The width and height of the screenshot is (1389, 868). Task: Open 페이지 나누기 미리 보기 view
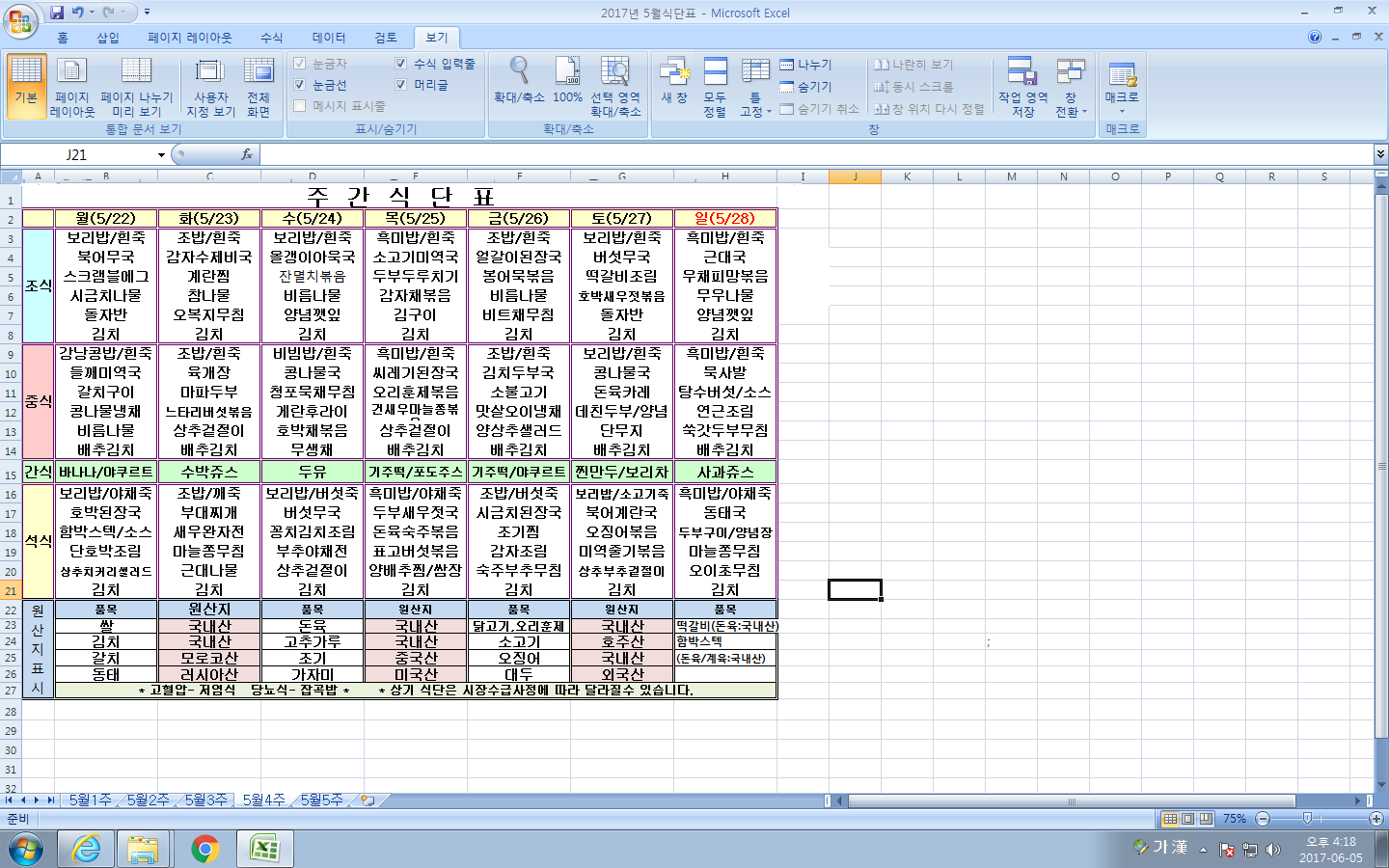(136, 87)
